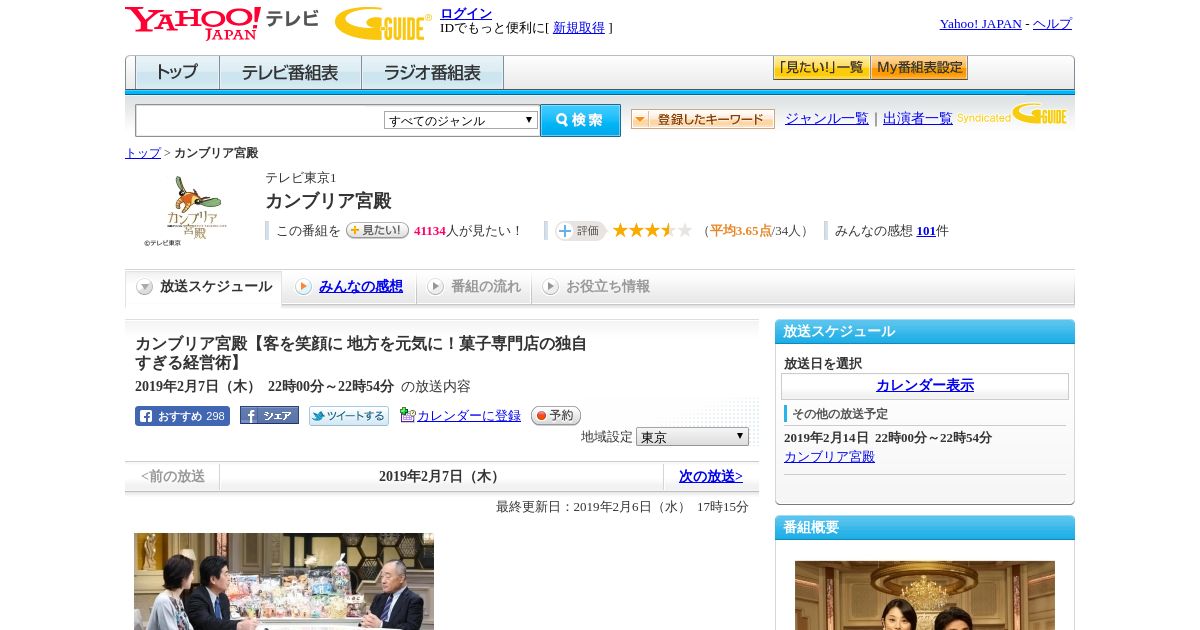Go to Yahoo! JAPAN homepage link
The height and width of the screenshot is (630, 1200).
click(x=980, y=24)
